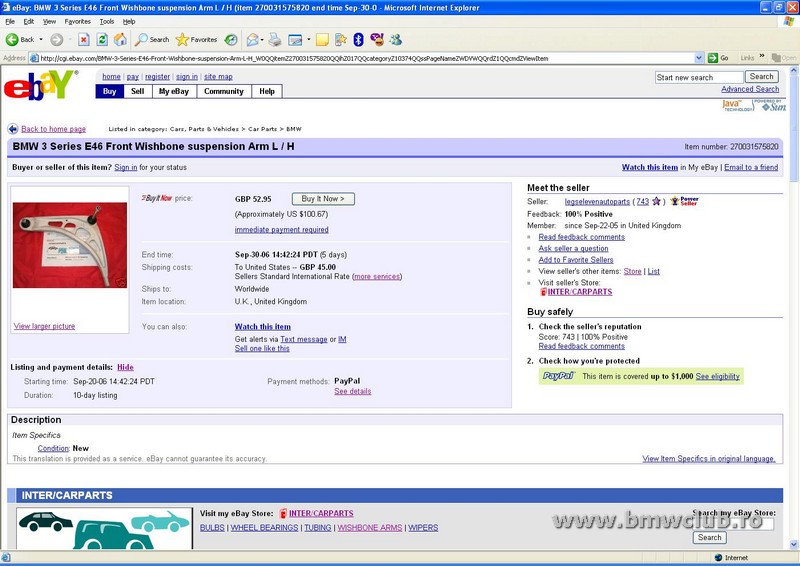Open the Help menu
The width and height of the screenshot is (800, 566).
(129, 21)
